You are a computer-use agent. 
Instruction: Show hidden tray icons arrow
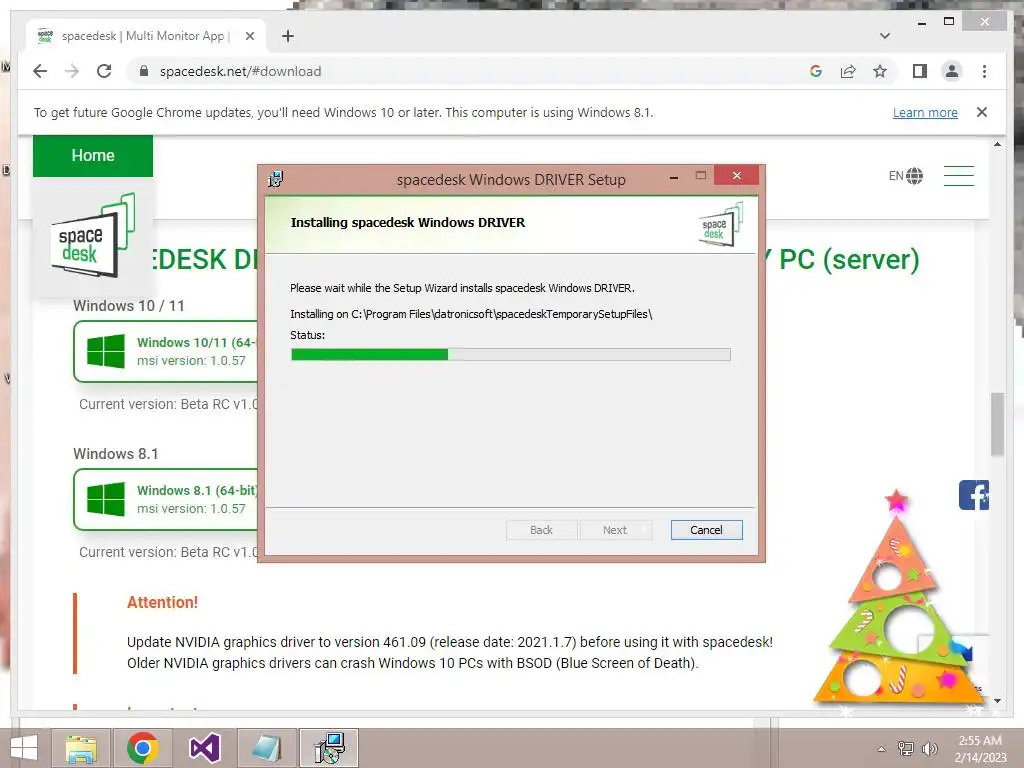click(x=882, y=749)
